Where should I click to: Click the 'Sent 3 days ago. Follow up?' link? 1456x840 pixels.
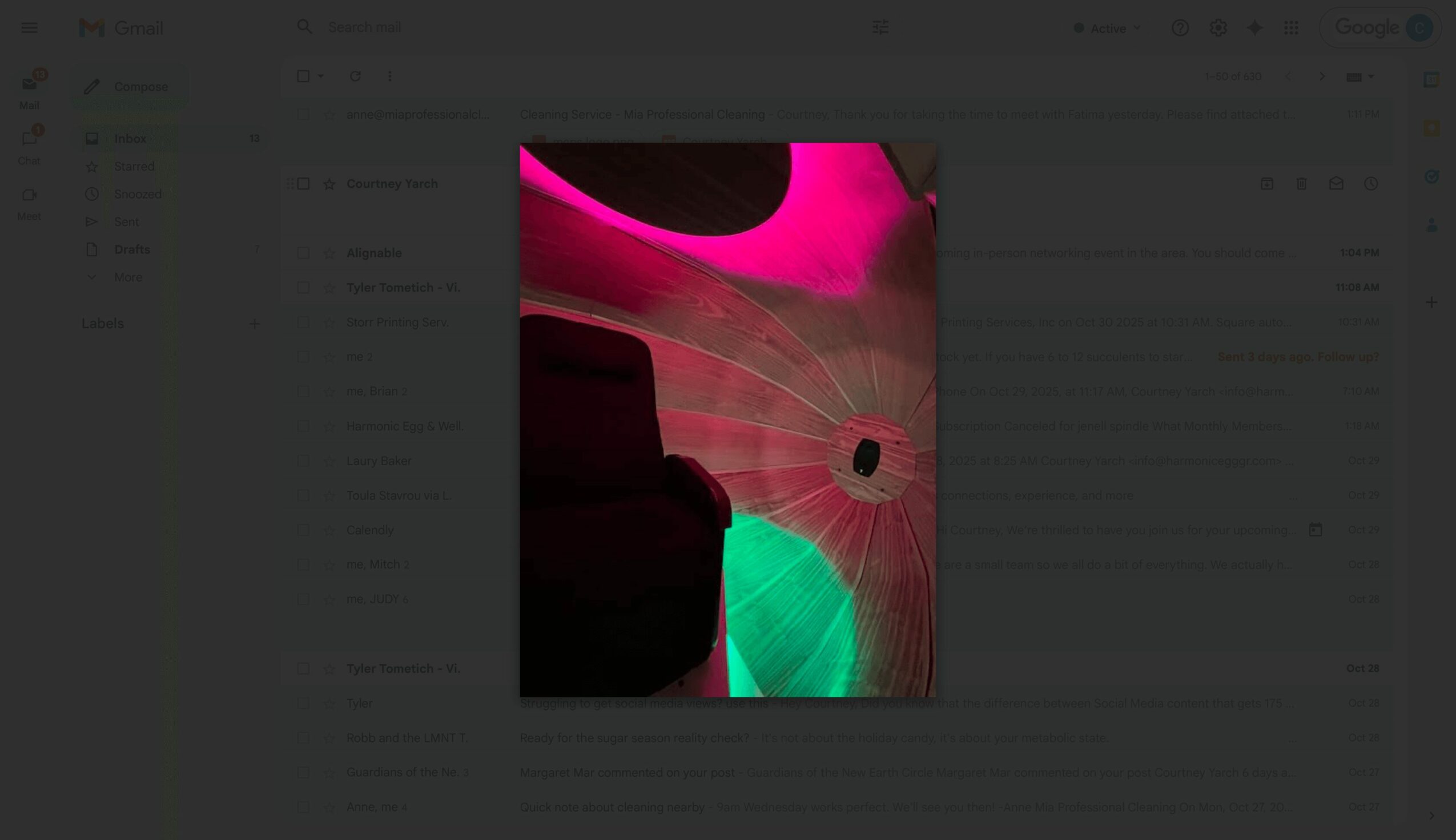(x=1298, y=357)
